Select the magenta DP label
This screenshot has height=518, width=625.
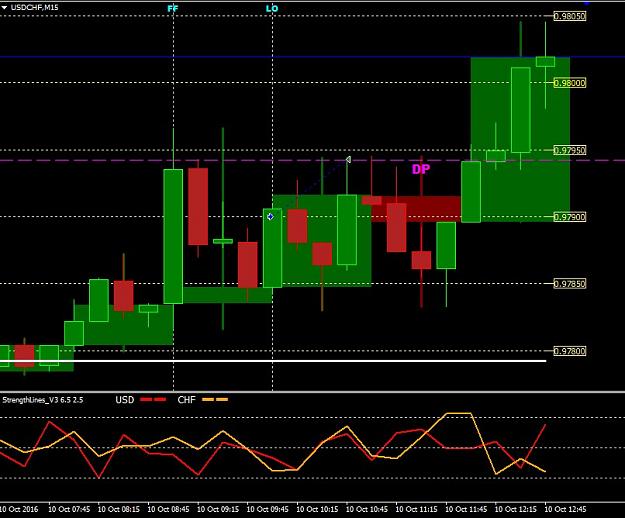click(421, 169)
